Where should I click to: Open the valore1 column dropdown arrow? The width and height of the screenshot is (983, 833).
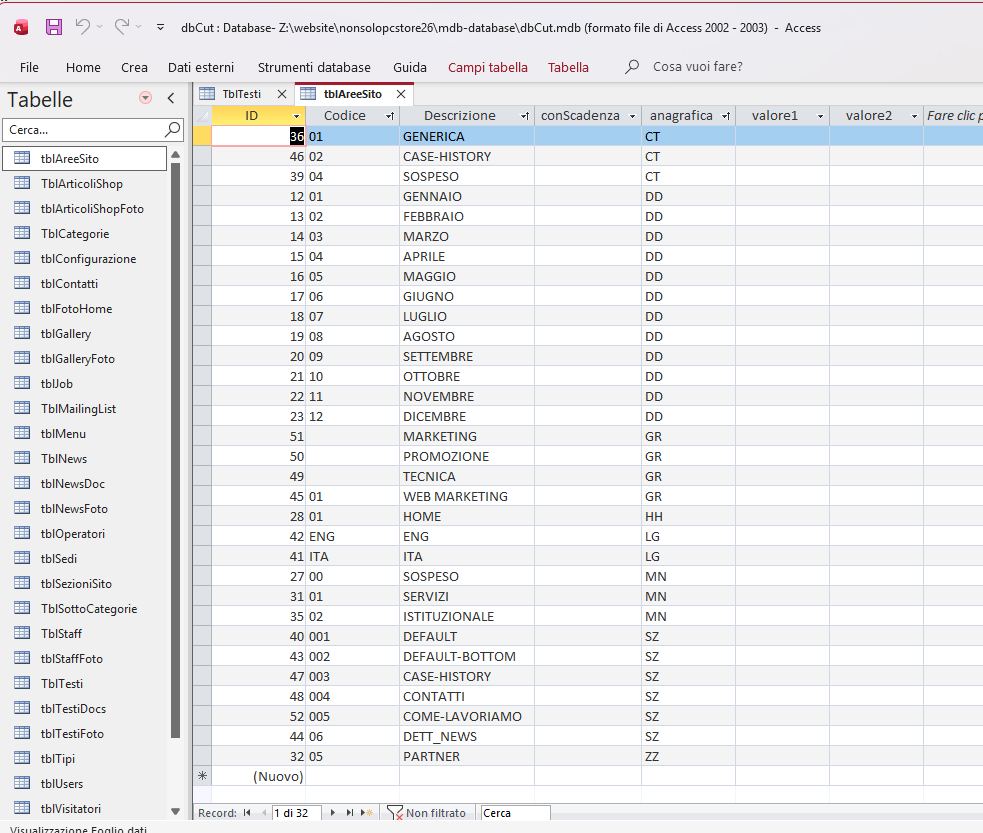pyautogui.click(x=820, y=116)
